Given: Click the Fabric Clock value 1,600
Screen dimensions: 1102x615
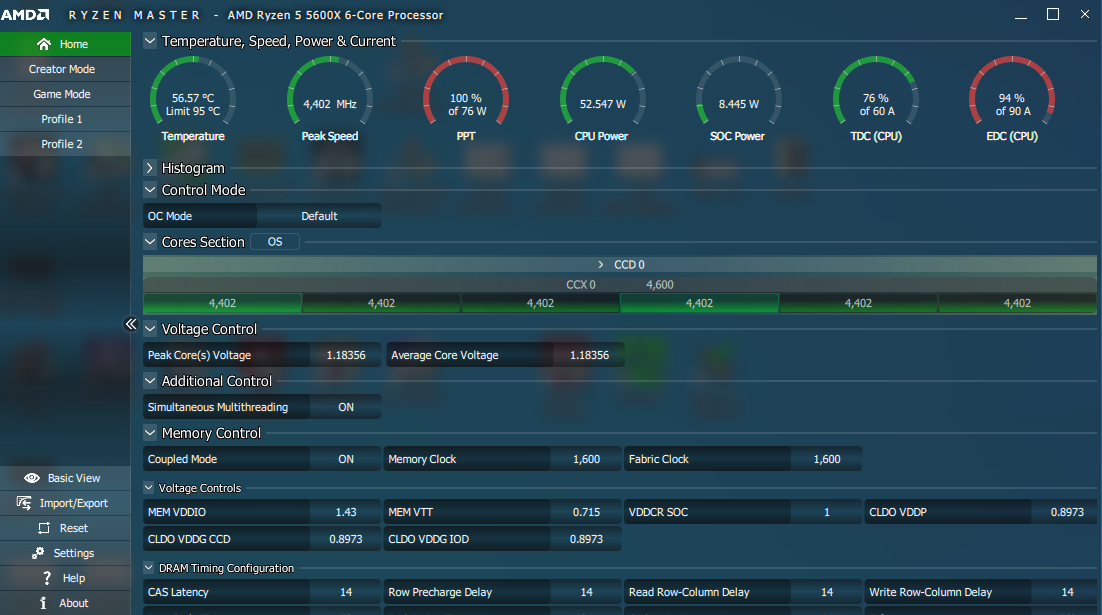Looking at the screenshot, I should pyautogui.click(x=826, y=459).
